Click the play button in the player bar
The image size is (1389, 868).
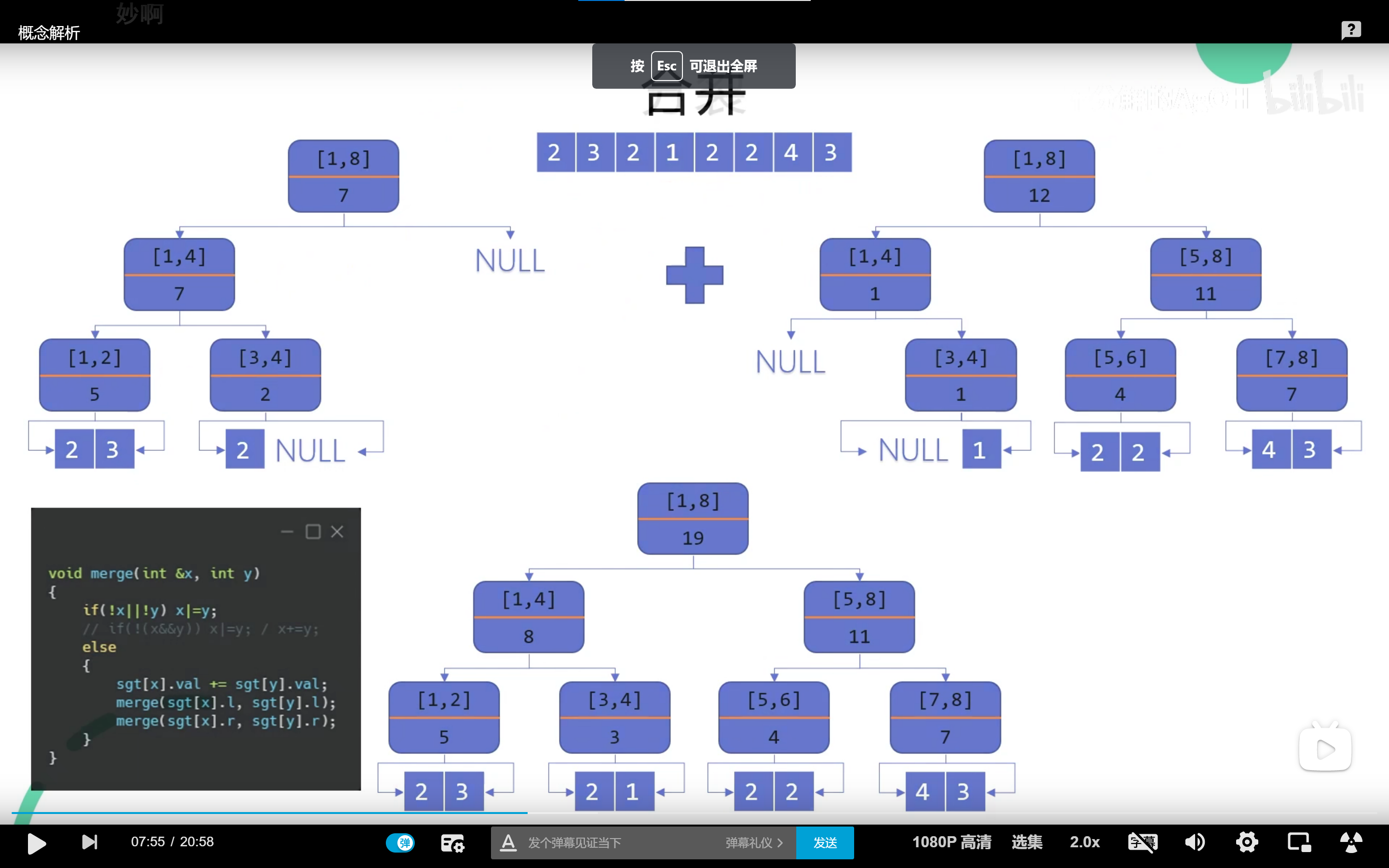point(37,843)
